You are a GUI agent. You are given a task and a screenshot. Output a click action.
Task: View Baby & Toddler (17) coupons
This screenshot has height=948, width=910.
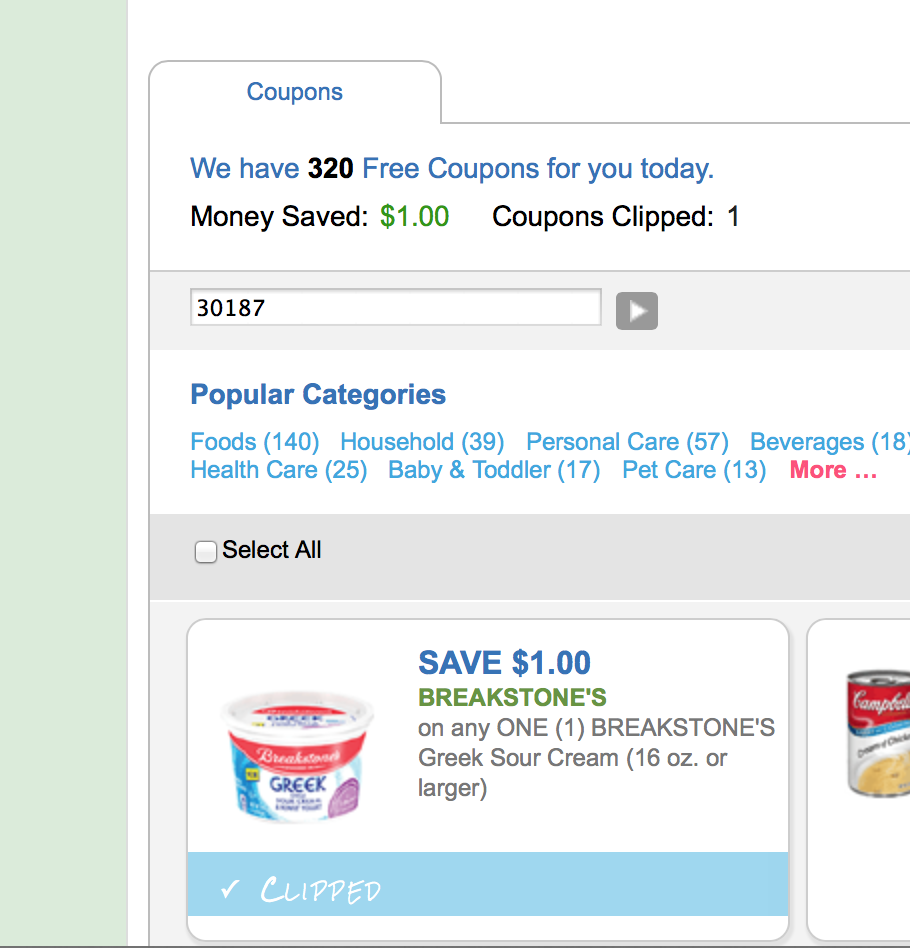(494, 470)
